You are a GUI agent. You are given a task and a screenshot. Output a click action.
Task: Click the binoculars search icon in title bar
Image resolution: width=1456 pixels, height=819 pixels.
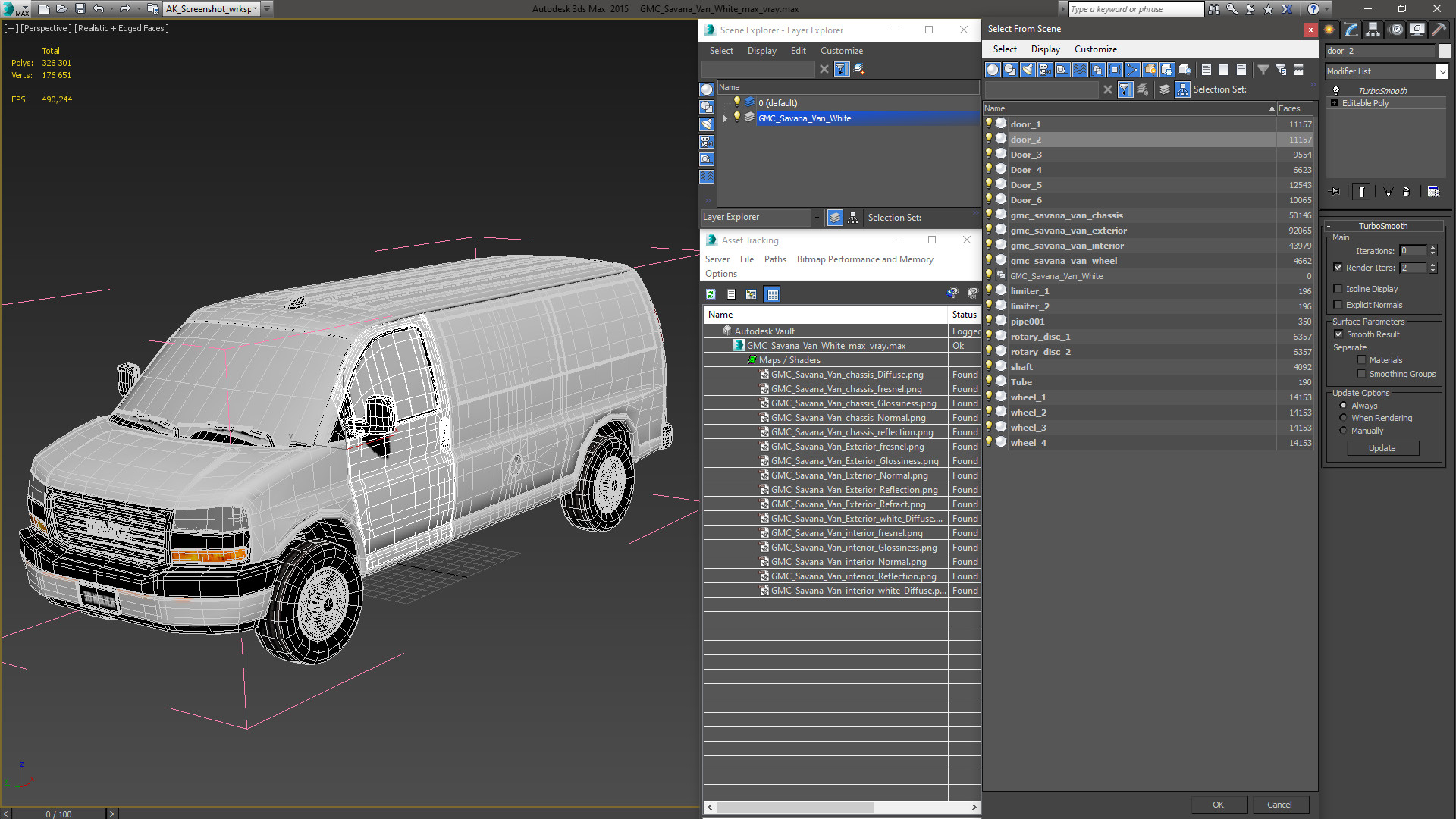pos(1214,9)
